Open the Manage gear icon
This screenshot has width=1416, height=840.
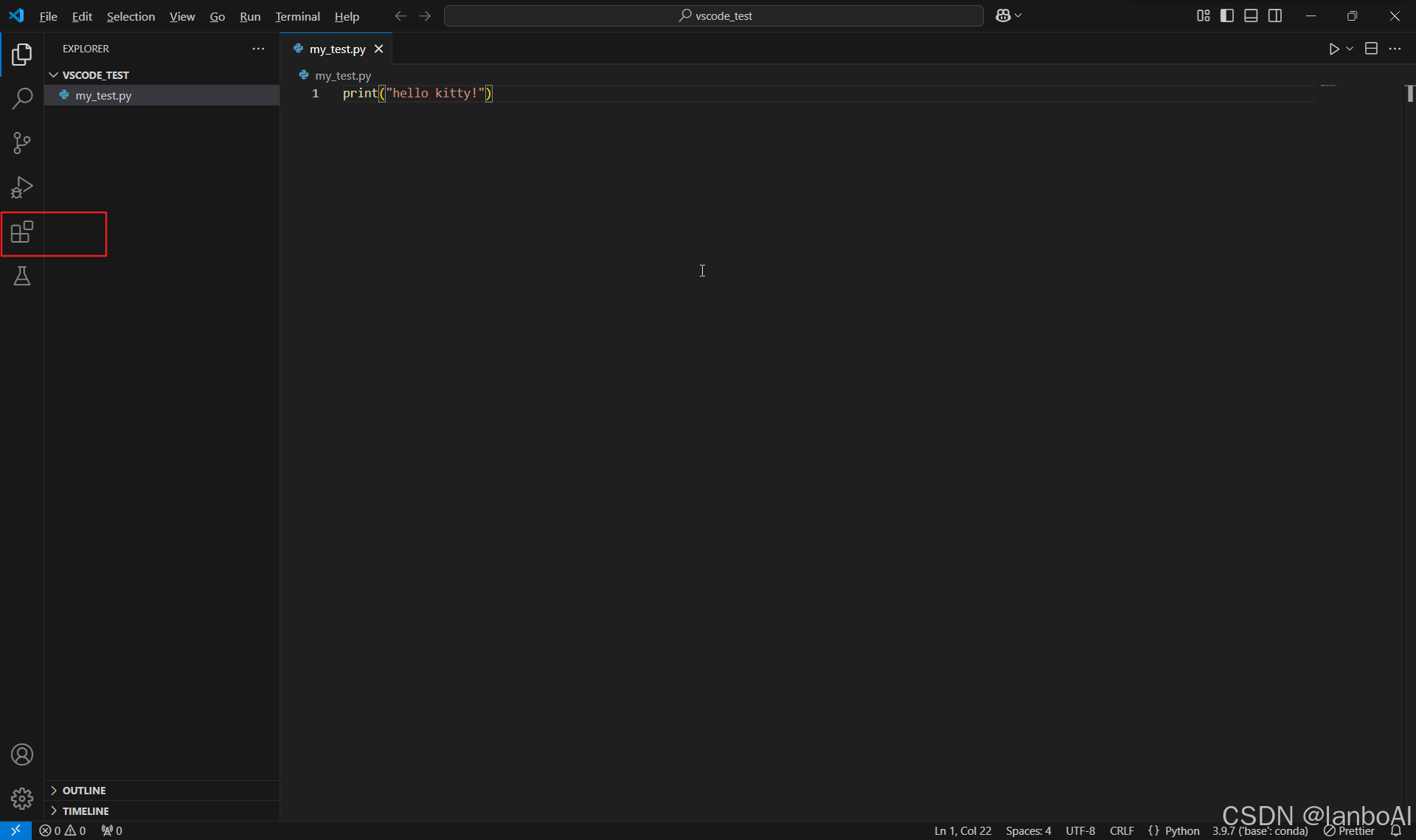22,798
